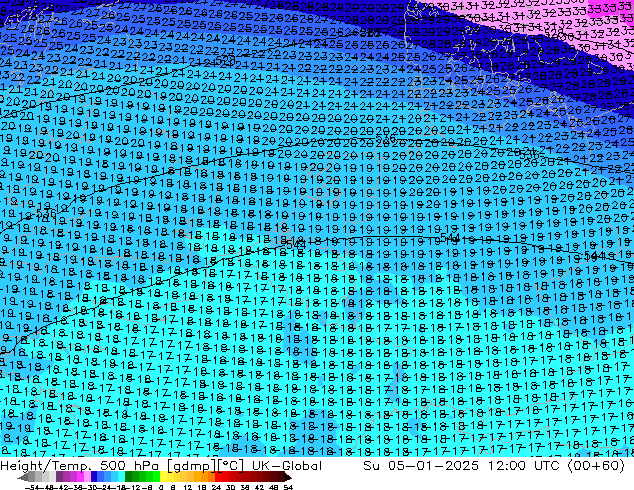634x490 pixels.
Task: Click the dark blue swatch in the color scale
Action: coord(94,477)
